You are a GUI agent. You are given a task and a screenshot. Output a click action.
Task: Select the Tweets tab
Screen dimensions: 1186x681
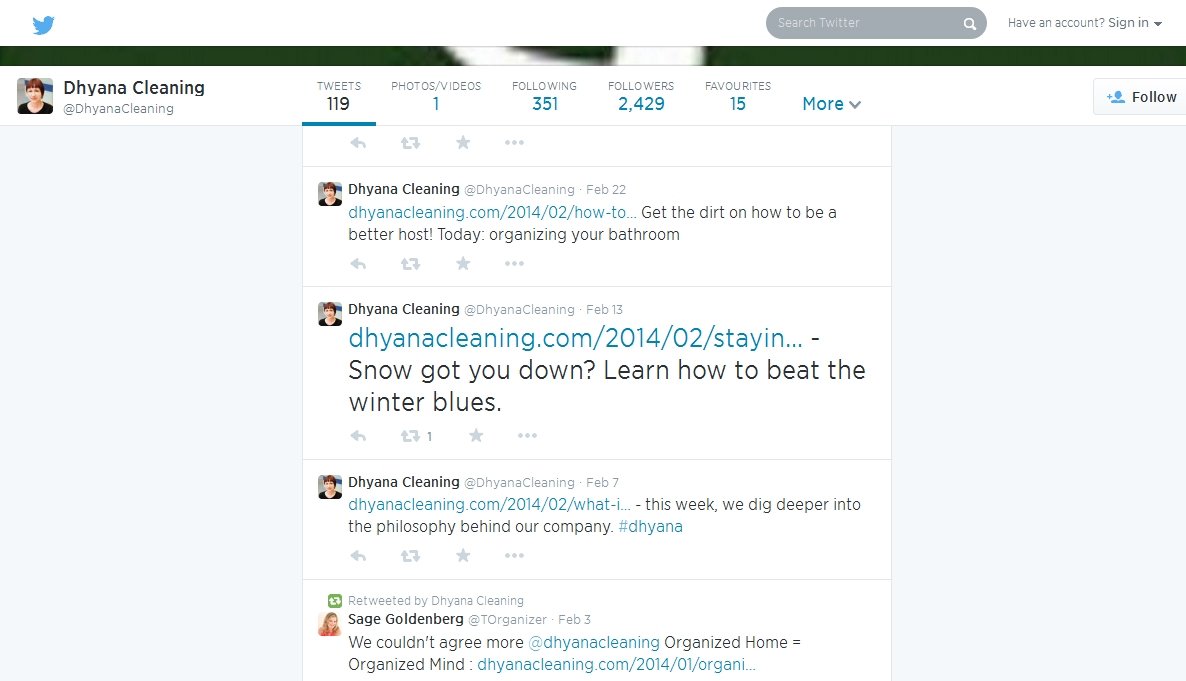coord(339,96)
